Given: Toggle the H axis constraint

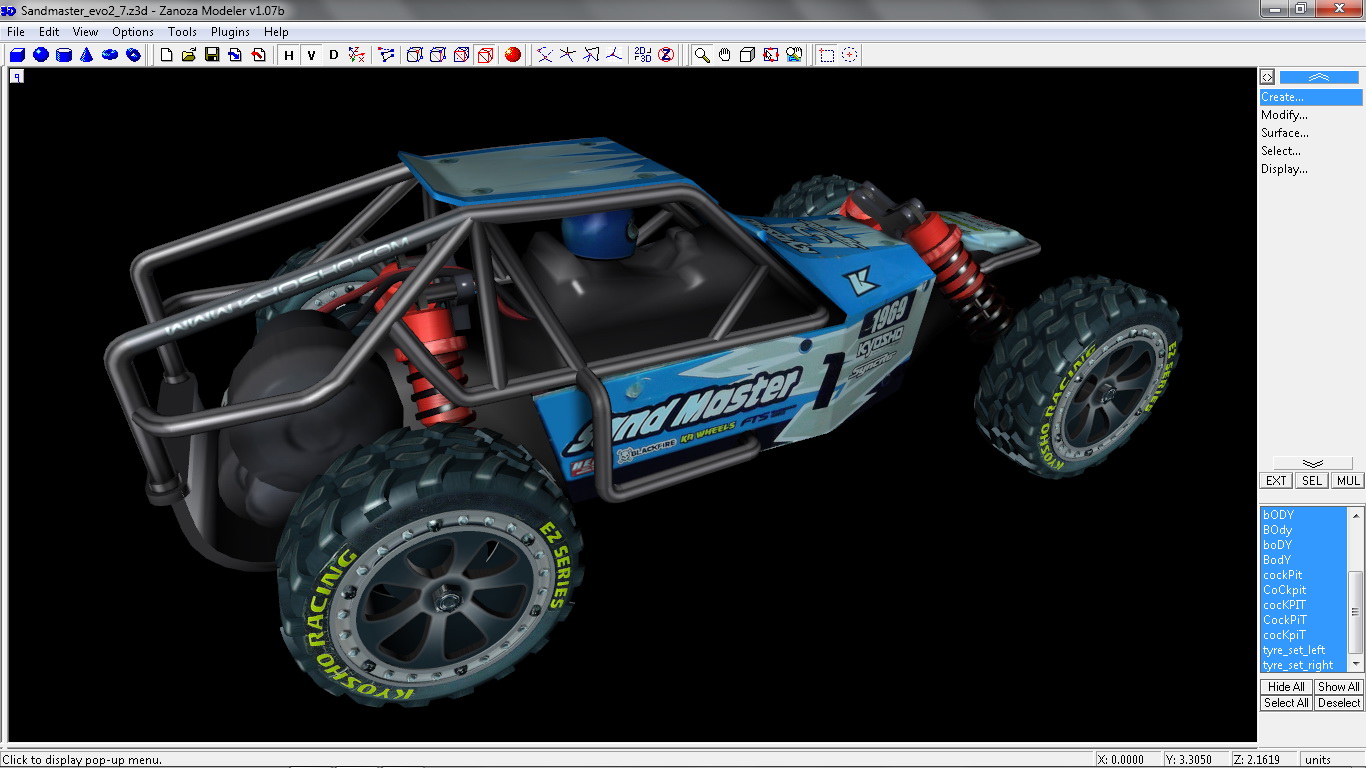Looking at the screenshot, I should click(x=289, y=55).
